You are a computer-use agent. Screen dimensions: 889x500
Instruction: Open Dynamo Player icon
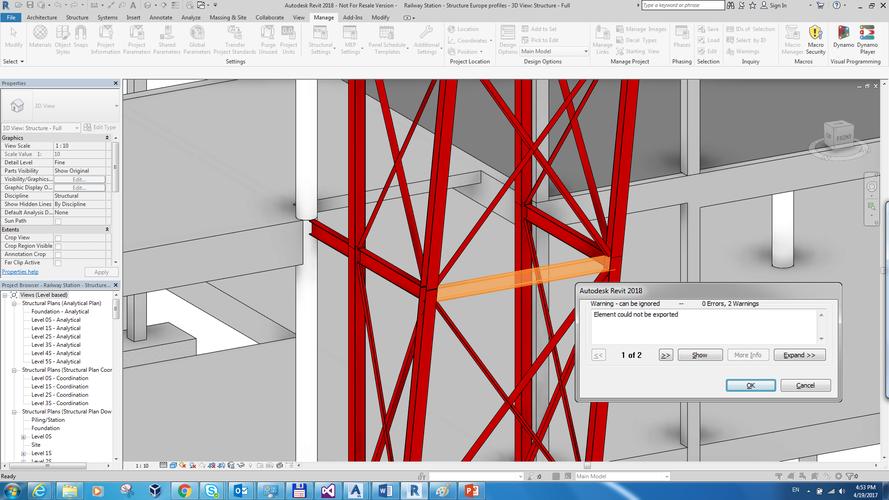(x=867, y=40)
